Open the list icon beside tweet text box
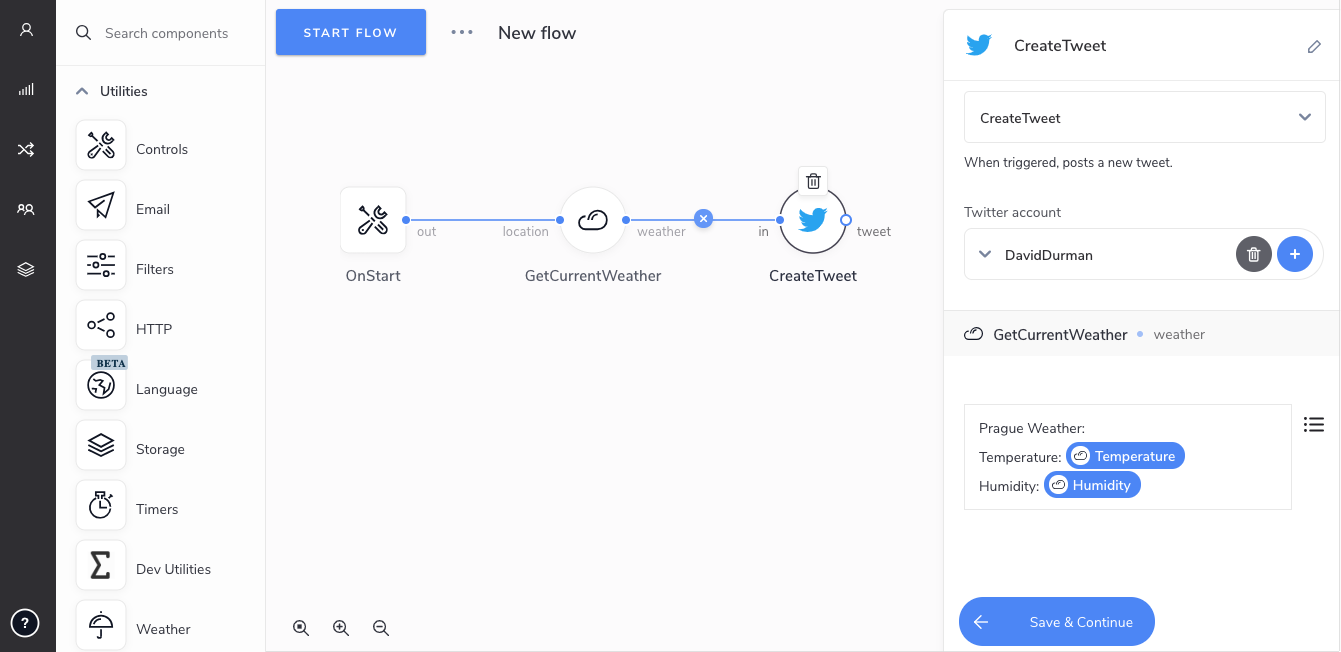 [1314, 425]
